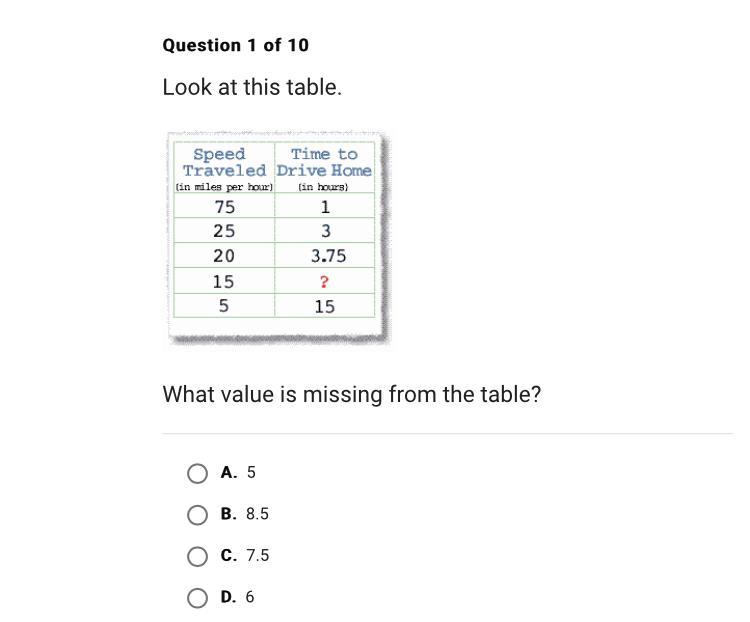
Task: Click the red question mark in the table
Action: point(324,282)
